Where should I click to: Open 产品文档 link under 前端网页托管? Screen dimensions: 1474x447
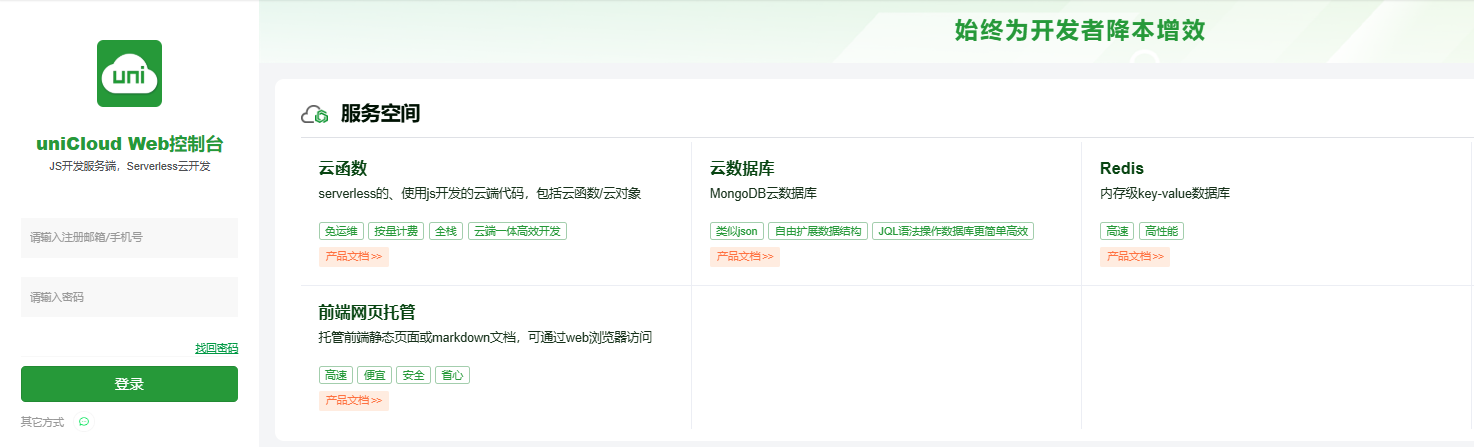(x=354, y=401)
